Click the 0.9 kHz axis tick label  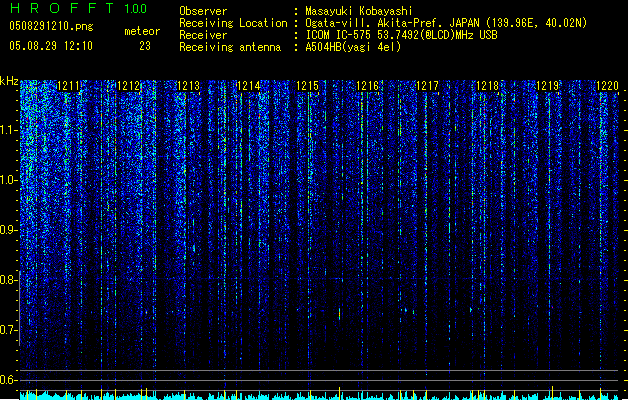[9, 230]
